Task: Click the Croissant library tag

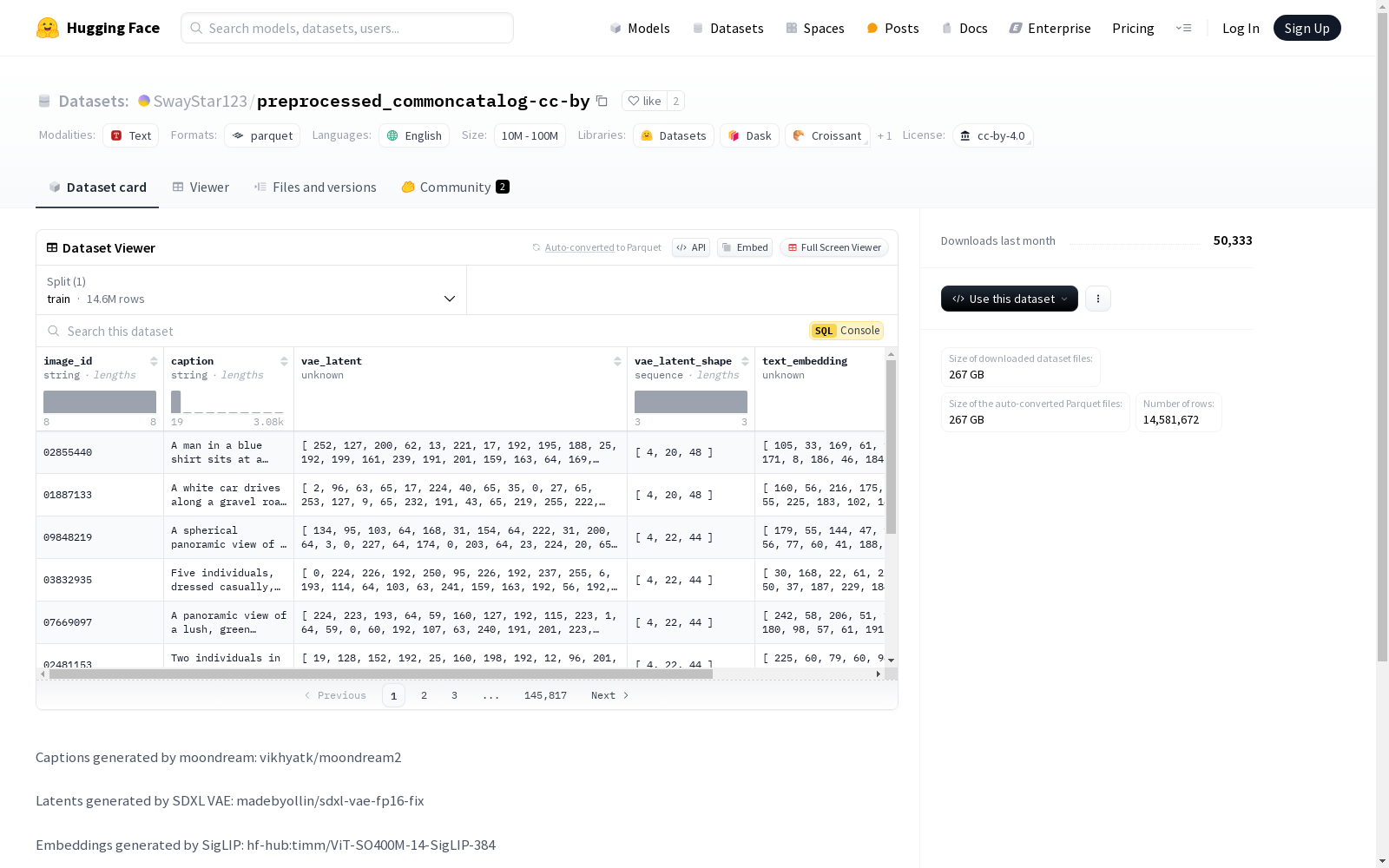Action: tap(827, 135)
